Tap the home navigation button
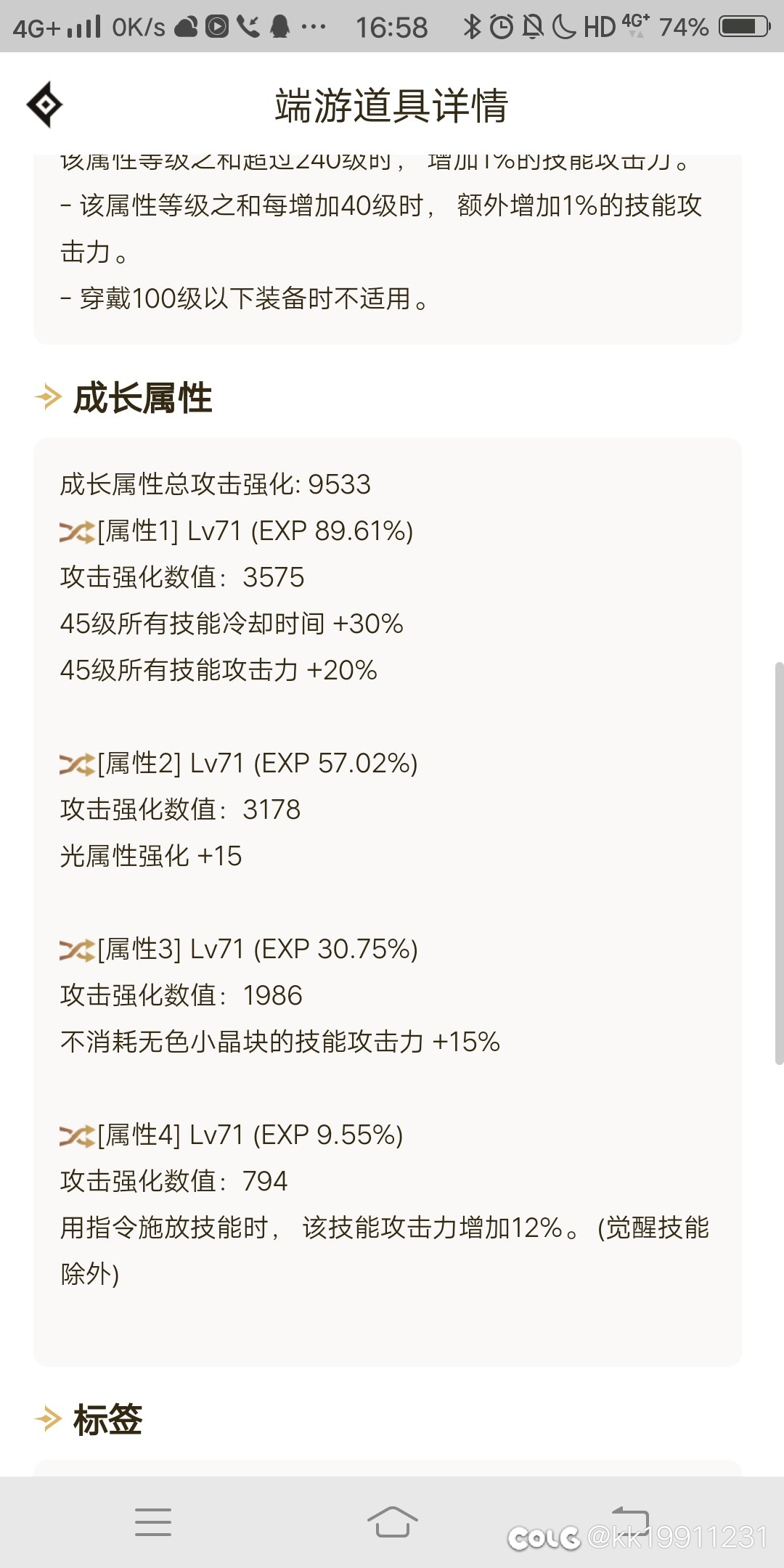Image resolution: width=784 pixels, height=1568 pixels. [x=392, y=1522]
